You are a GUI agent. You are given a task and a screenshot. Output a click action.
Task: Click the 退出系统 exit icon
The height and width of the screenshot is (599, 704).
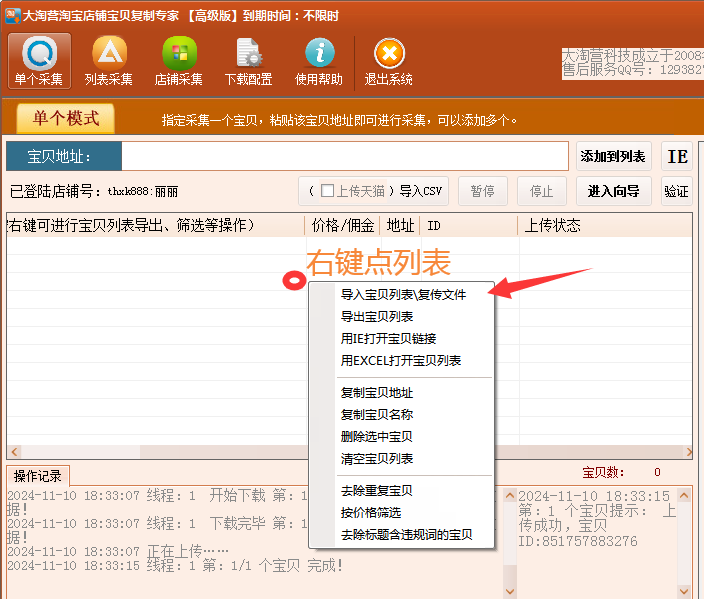pos(389,61)
